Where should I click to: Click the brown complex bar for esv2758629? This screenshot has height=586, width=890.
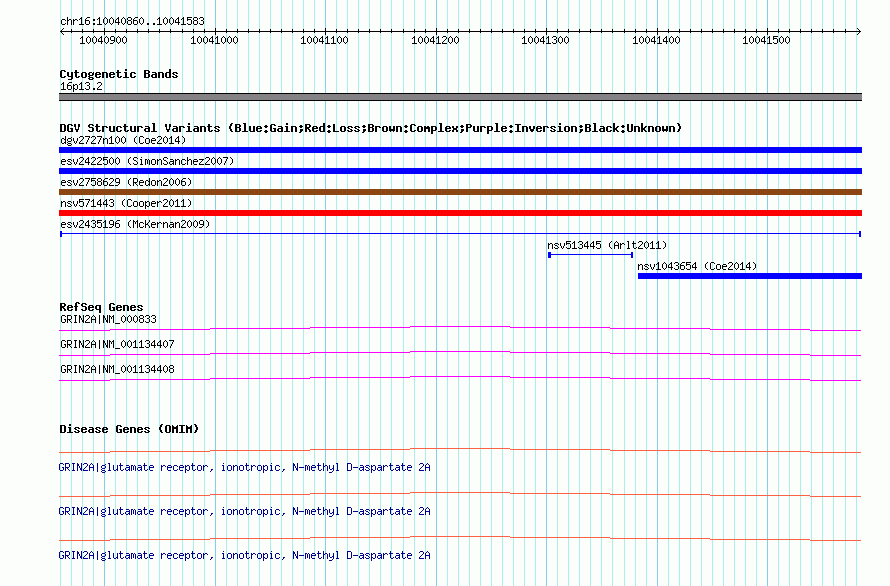[x=460, y=192]
